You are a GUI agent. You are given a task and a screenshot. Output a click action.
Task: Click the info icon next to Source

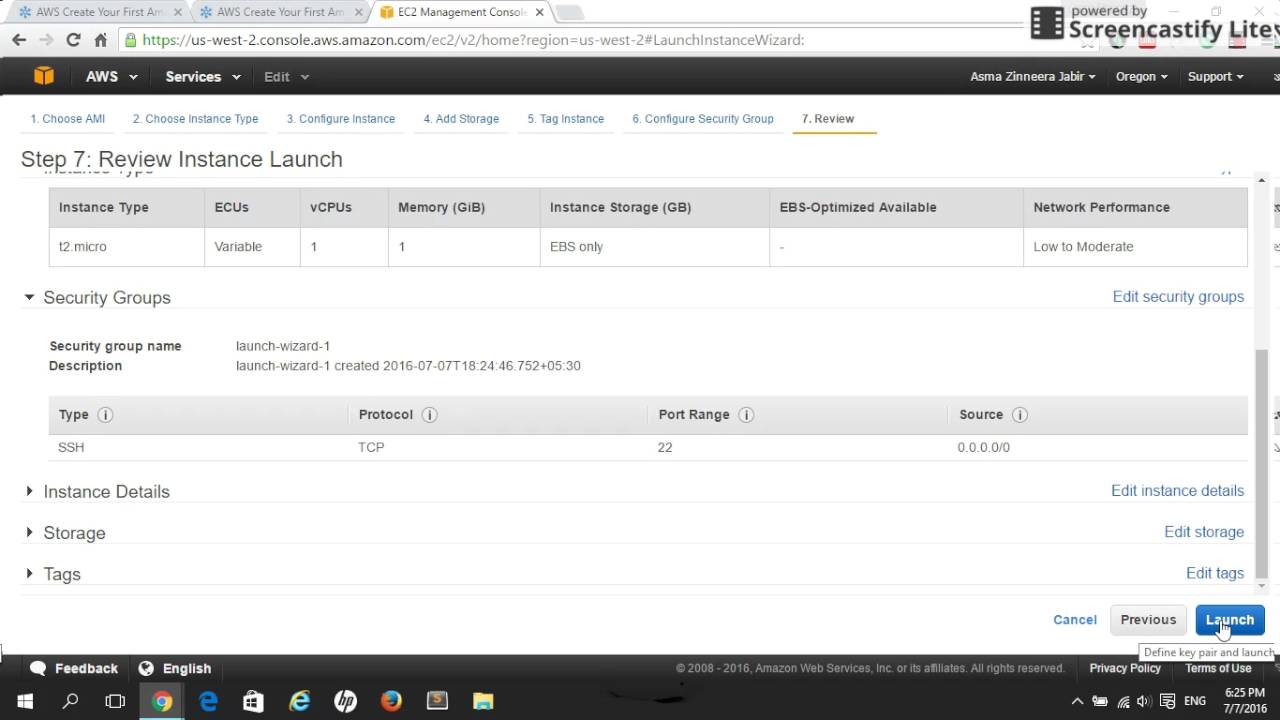(1020, 415)
